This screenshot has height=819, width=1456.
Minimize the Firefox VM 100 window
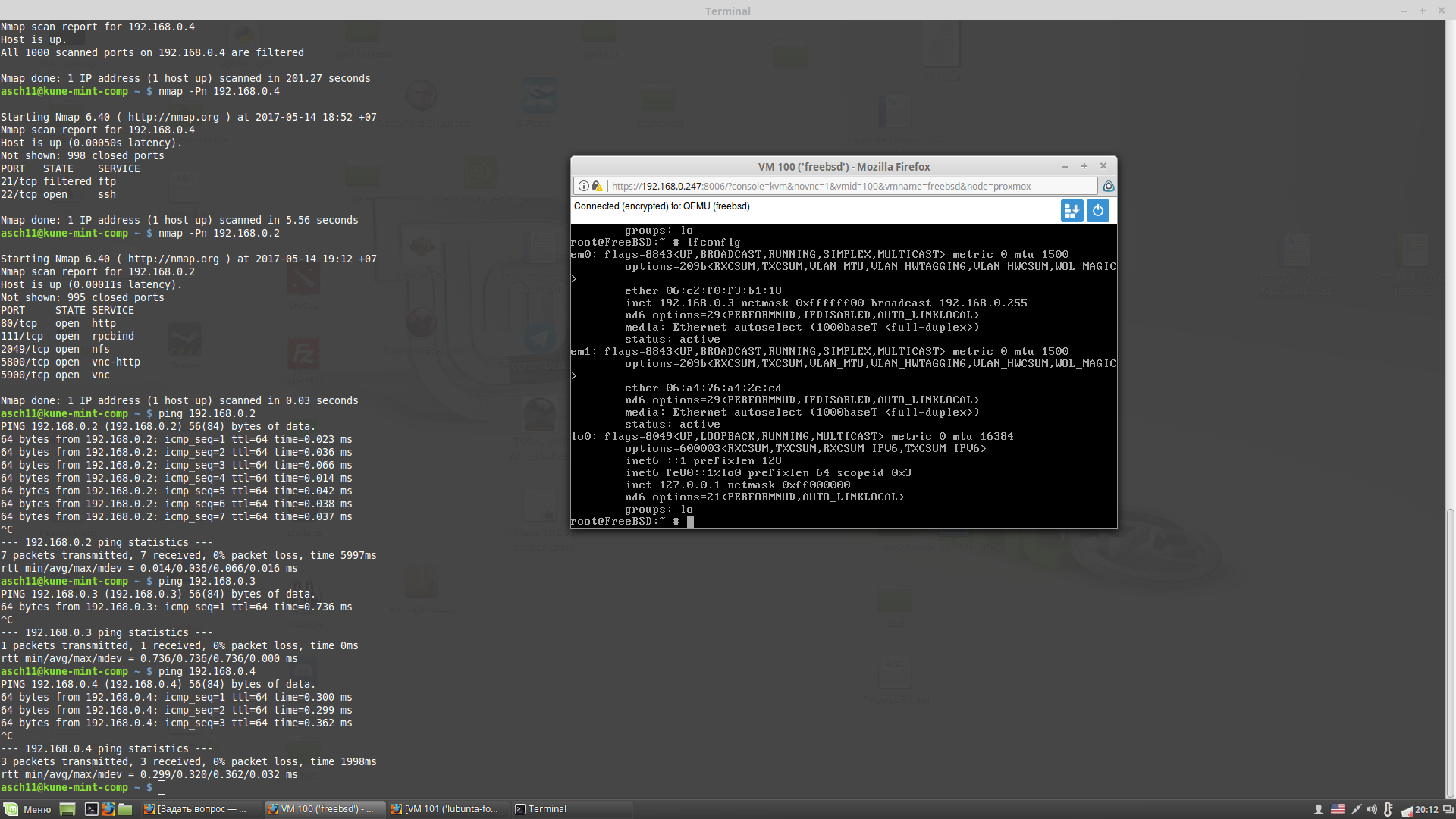pos(1065,166)
